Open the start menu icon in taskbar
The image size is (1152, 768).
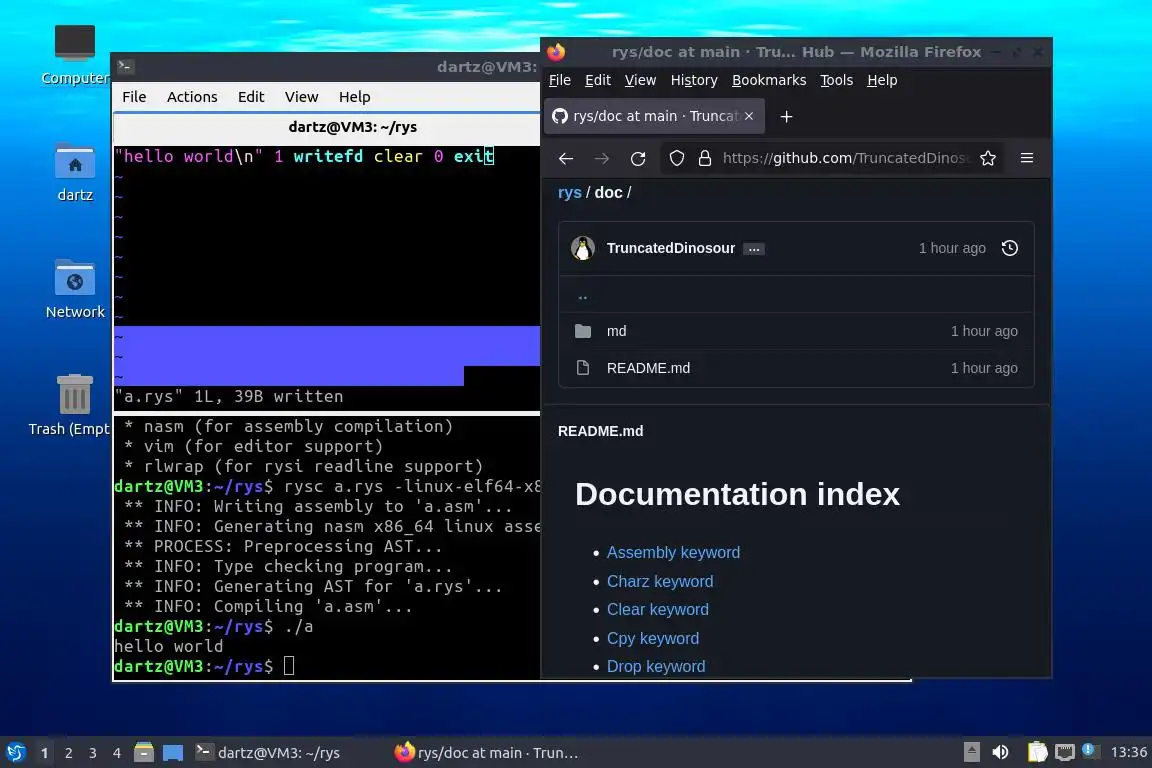(x=15, y=753)
